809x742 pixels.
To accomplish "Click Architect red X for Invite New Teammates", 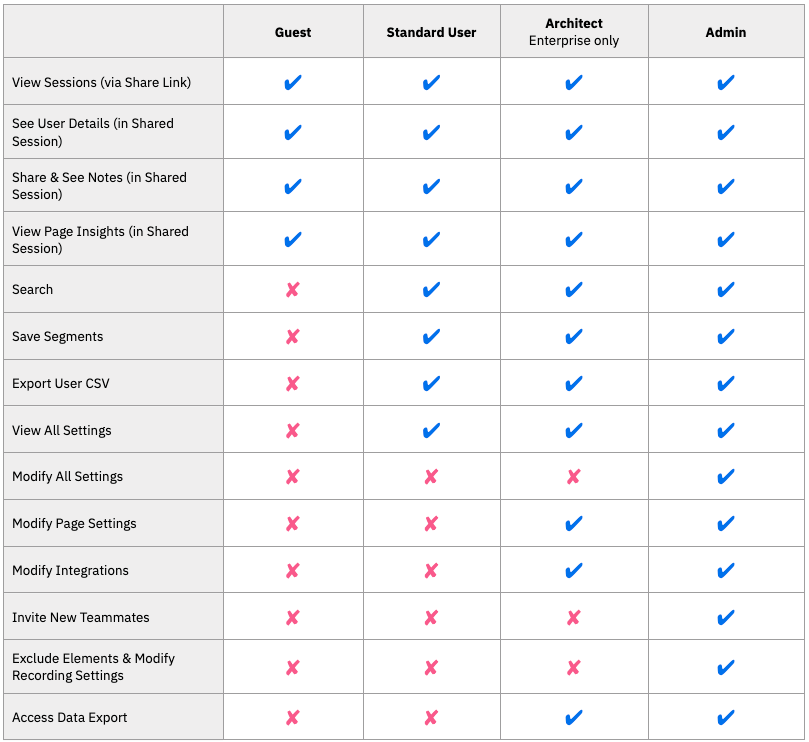I will 573,617.
